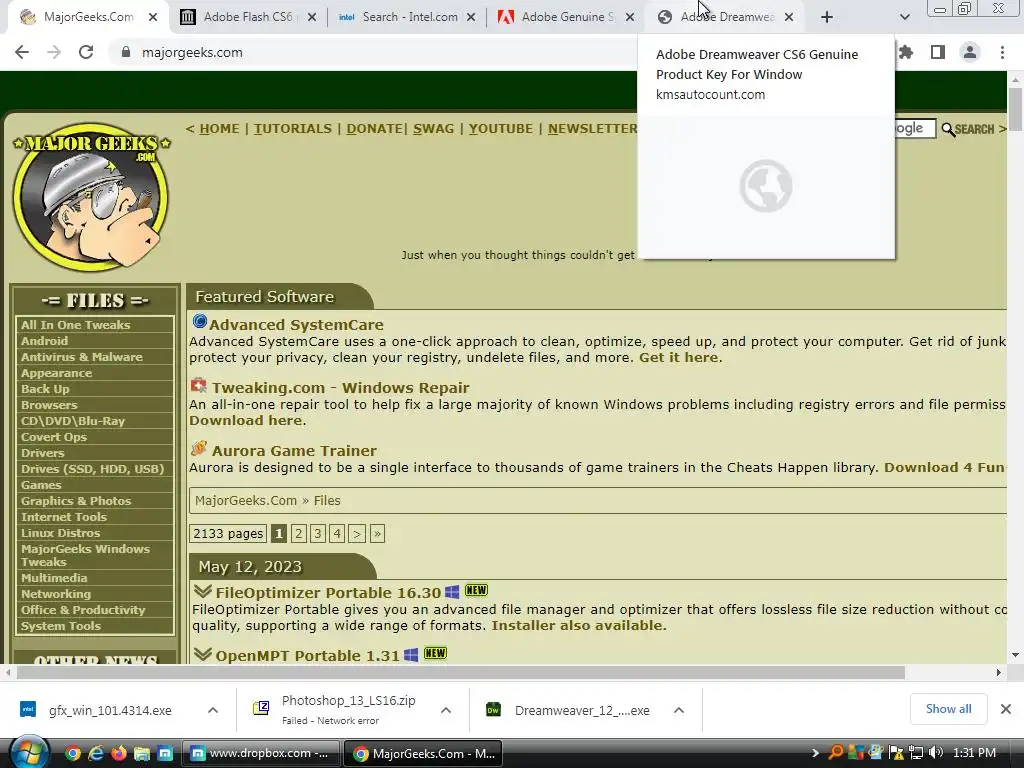Open the Covert Ops category

[x=54, y=437]
